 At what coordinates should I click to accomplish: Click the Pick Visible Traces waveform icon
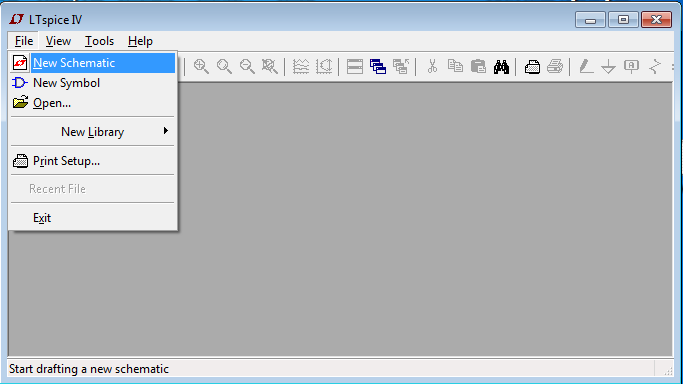click(x=301, y=66)
